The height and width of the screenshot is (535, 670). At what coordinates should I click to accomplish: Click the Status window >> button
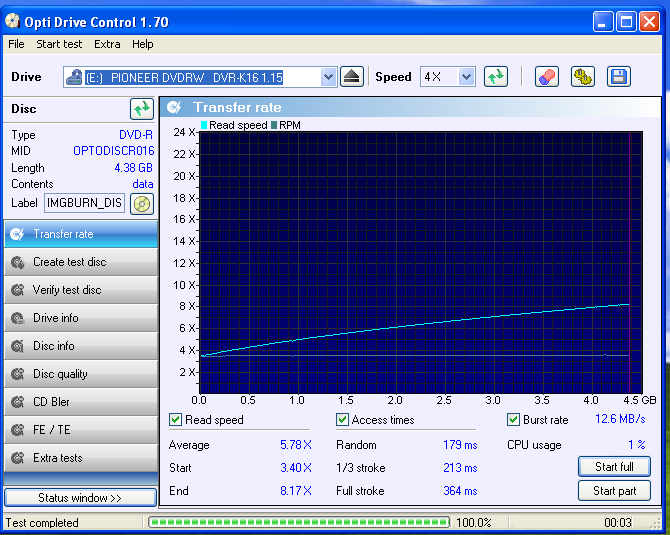[x=80, y=498]
